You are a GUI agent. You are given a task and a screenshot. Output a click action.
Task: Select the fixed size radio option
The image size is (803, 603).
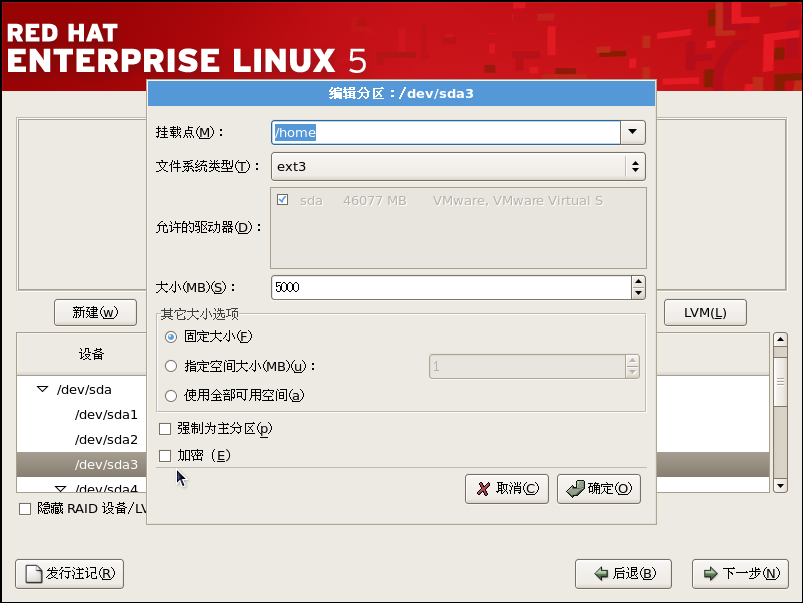pos(171,337)
